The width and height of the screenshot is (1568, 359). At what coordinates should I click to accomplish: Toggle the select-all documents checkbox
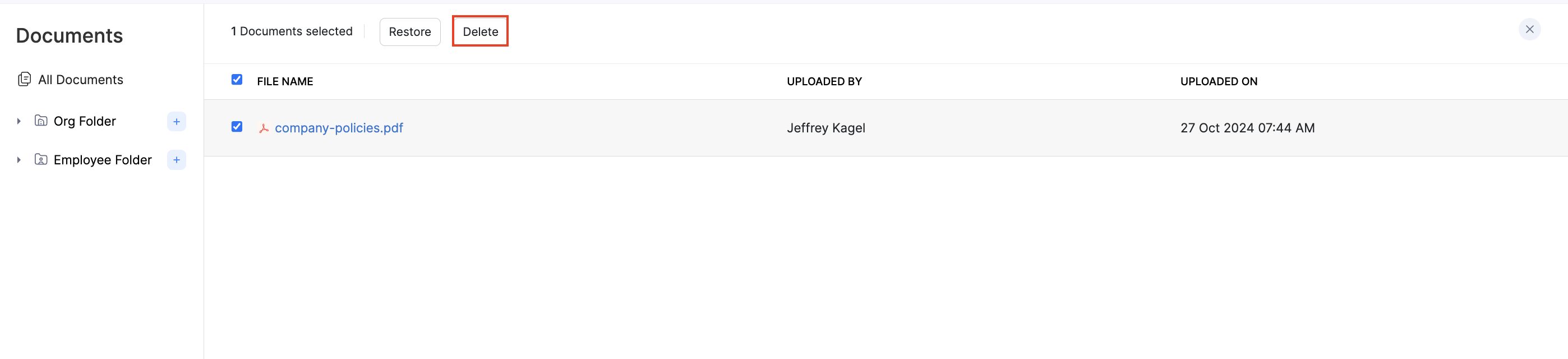(x=237, y=80)
